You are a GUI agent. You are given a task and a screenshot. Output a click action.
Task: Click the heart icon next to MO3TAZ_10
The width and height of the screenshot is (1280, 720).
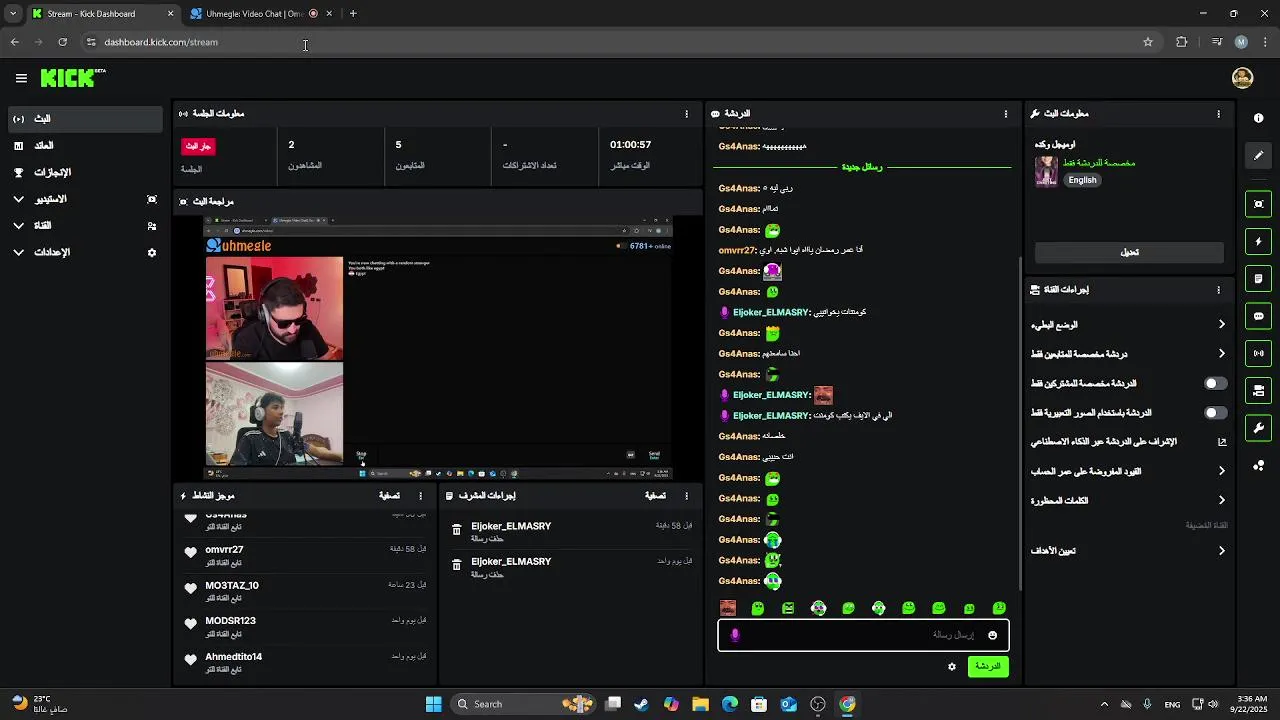(x=190, y=589)
